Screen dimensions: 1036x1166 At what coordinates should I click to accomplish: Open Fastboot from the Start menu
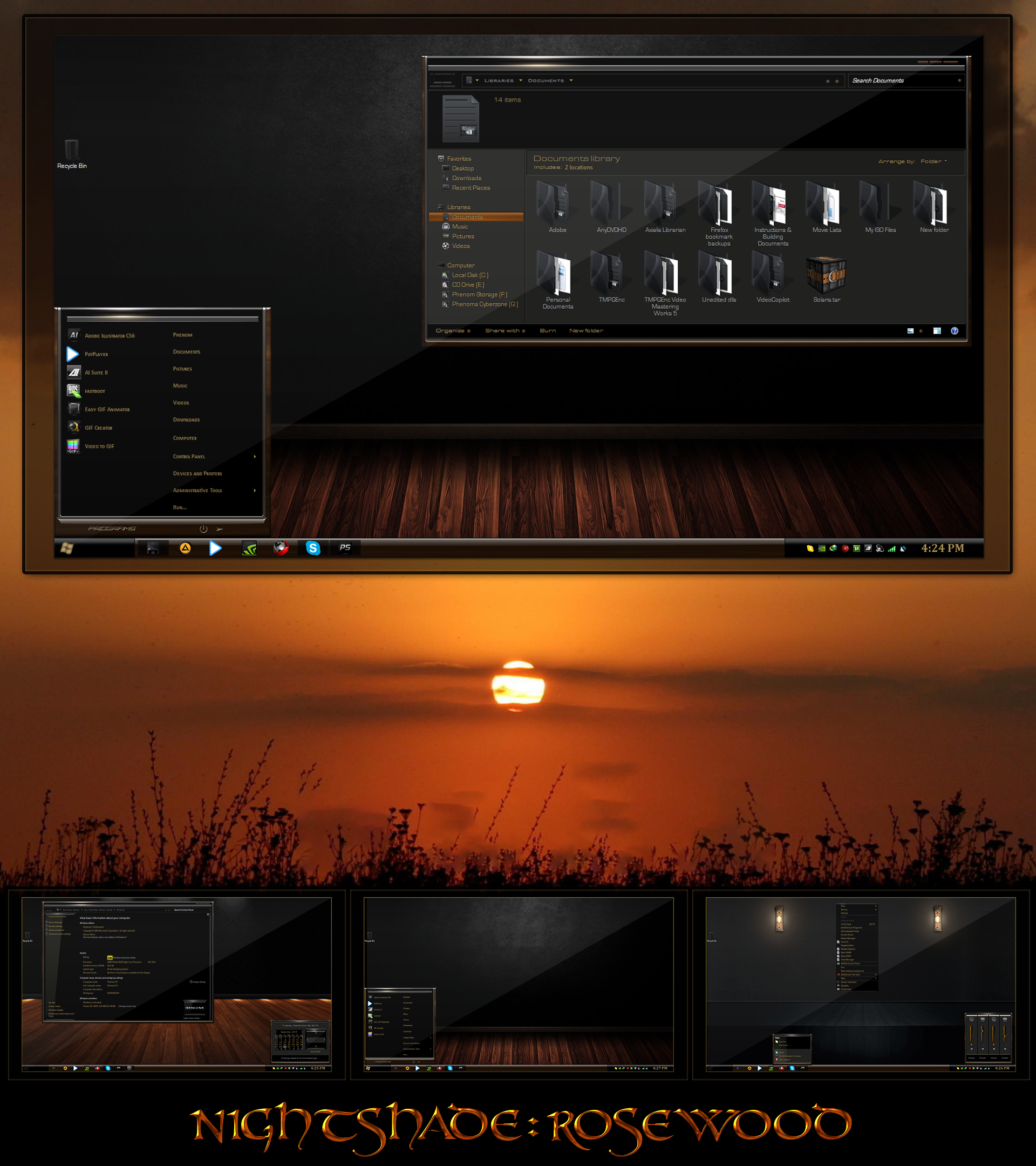[87, 391]
